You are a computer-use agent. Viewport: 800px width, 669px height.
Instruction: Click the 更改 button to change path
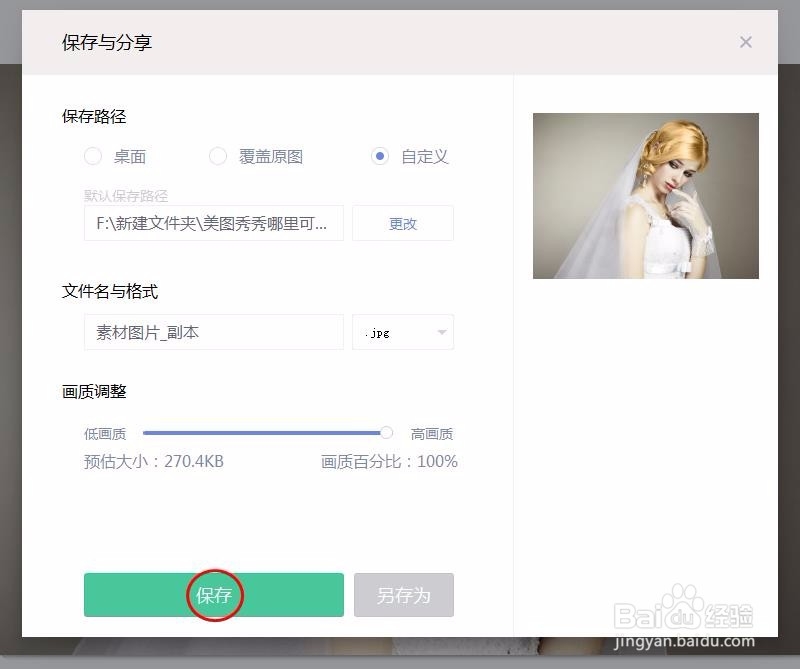(x=403, y=223)
